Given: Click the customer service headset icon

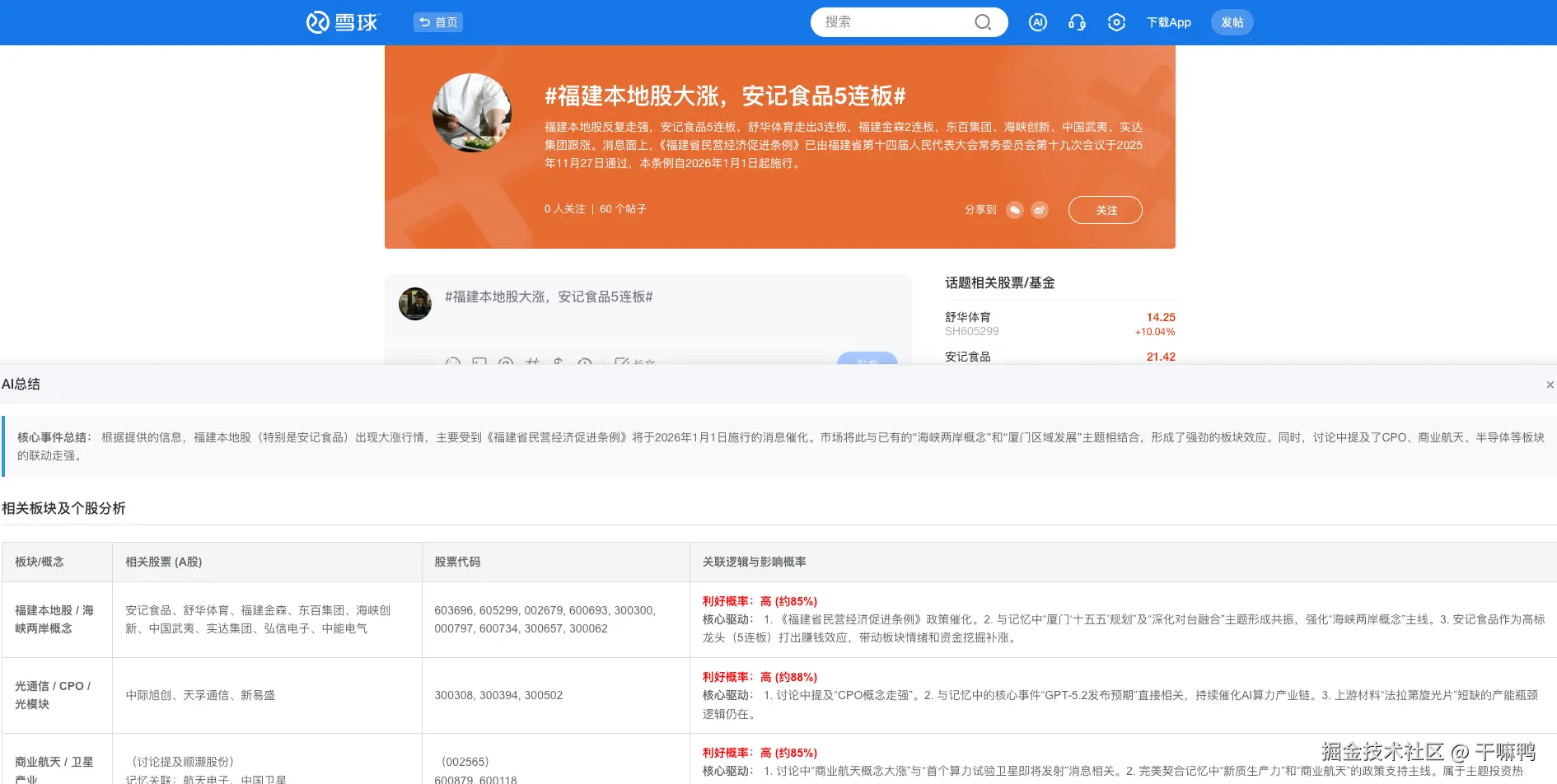Looking at the screenshot, I should tap(1077, 22).
